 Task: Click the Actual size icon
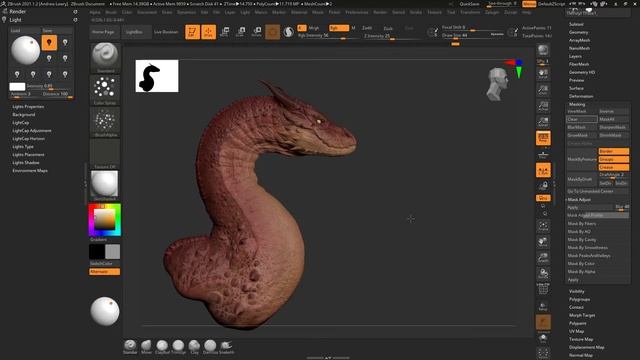point(543,106)
